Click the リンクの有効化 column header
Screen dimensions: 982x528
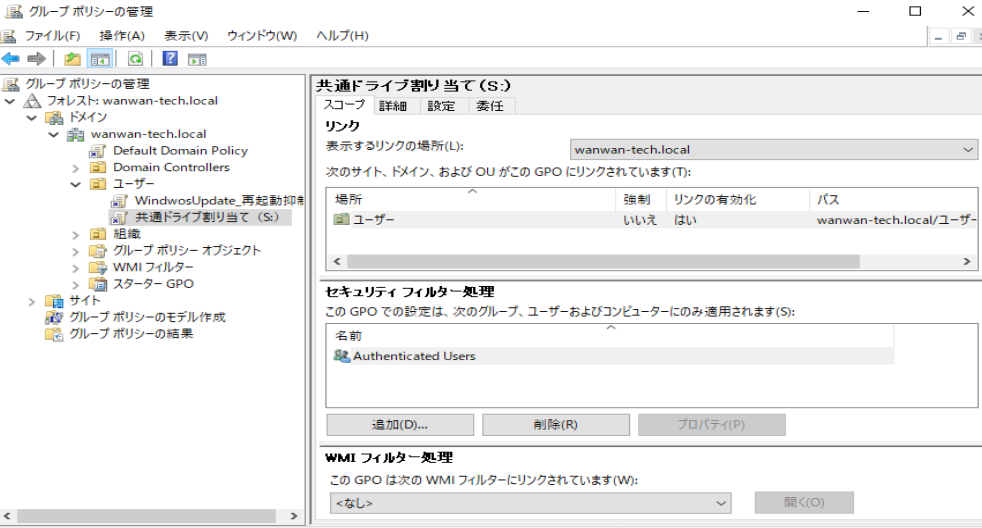[x=738, y=199]
